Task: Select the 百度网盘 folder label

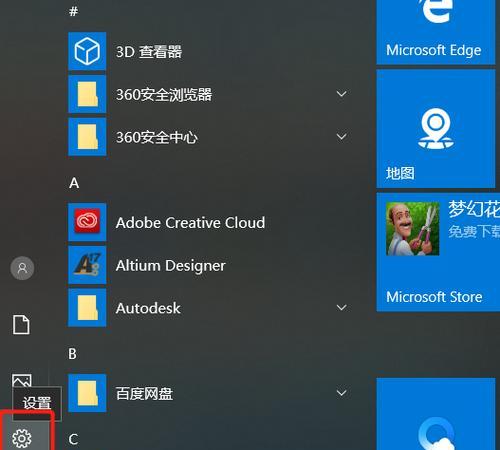Action: coord(144,394)
